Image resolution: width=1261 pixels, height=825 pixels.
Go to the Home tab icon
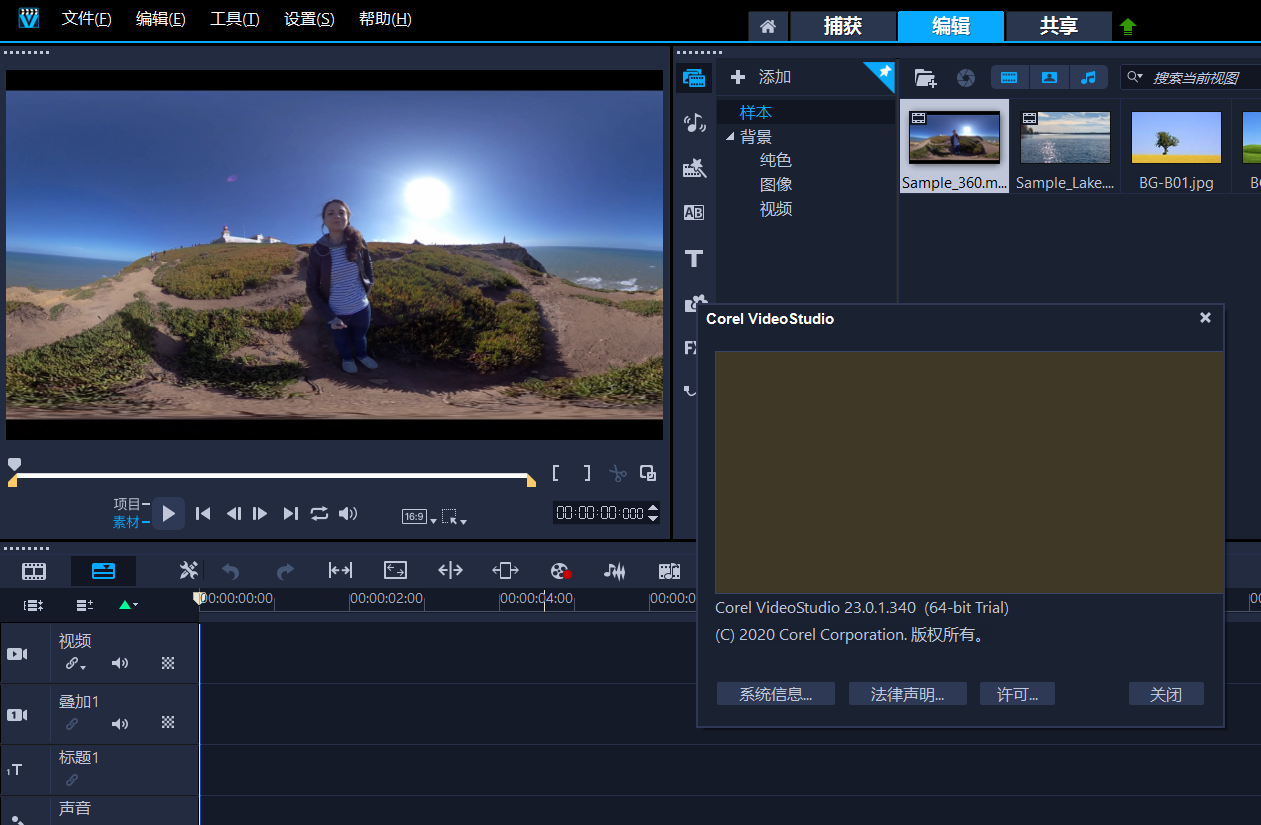point(768,26)
